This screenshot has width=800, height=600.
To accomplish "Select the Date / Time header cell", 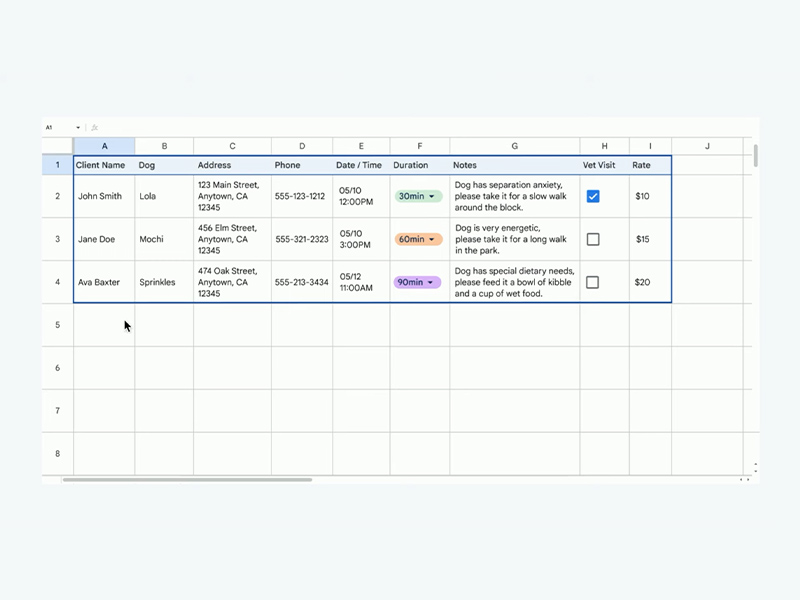I will click(x=361, y=165).
